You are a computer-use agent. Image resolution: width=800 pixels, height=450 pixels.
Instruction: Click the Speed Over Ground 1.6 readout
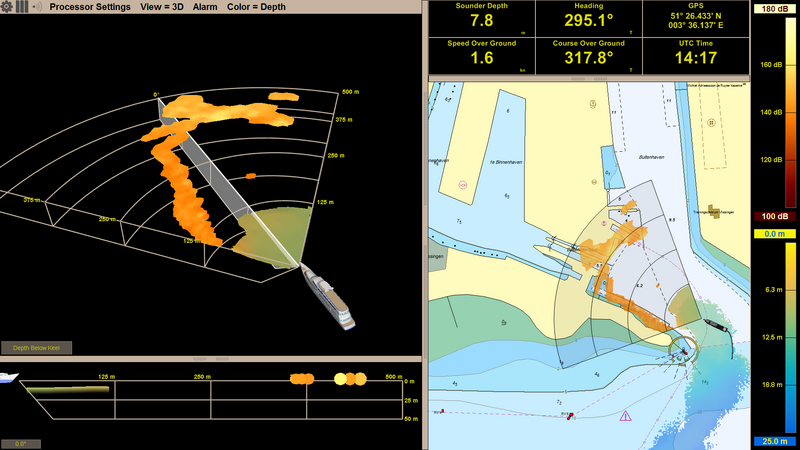point(482,56)
